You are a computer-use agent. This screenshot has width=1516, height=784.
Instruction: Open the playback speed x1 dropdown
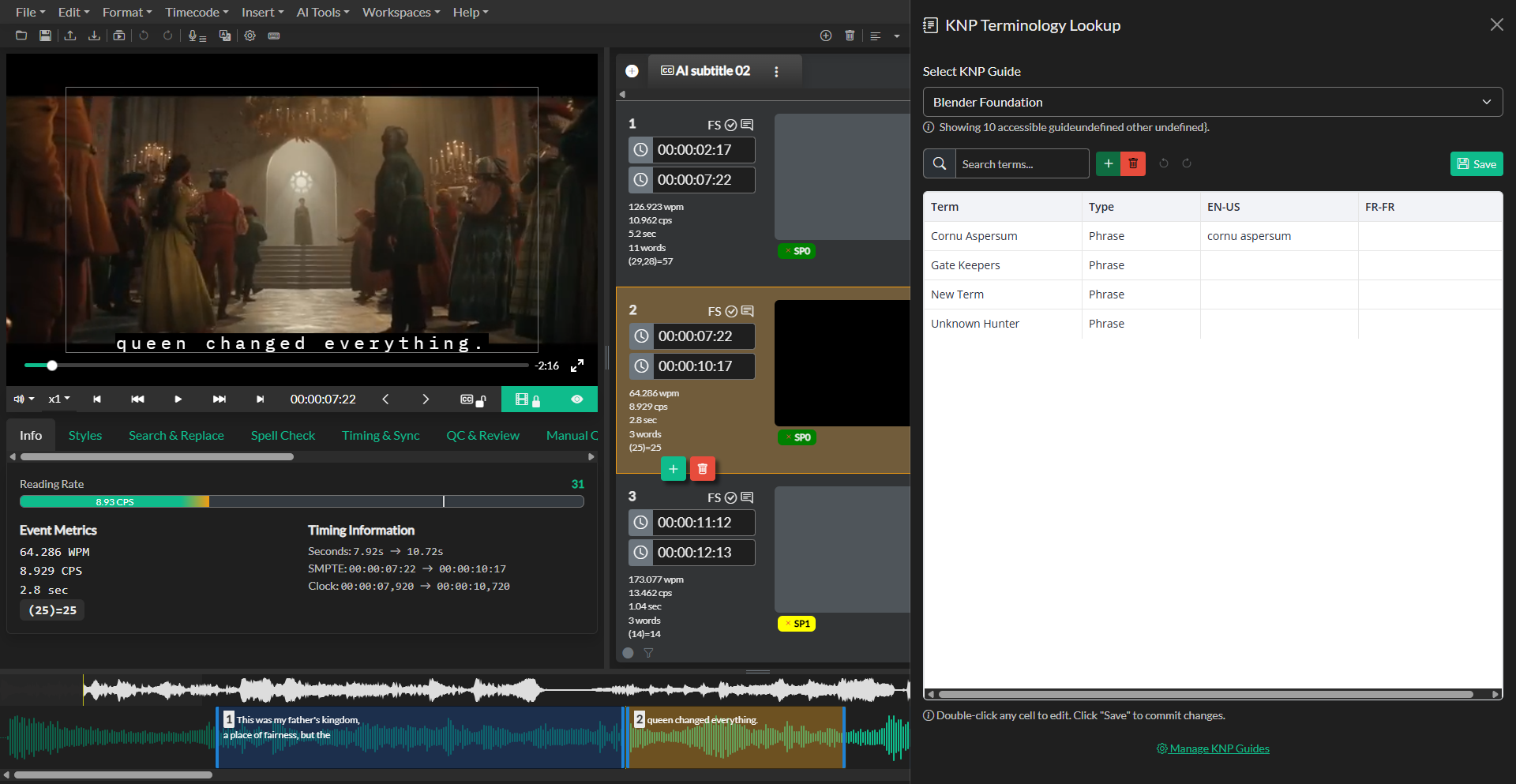(59, 400)
